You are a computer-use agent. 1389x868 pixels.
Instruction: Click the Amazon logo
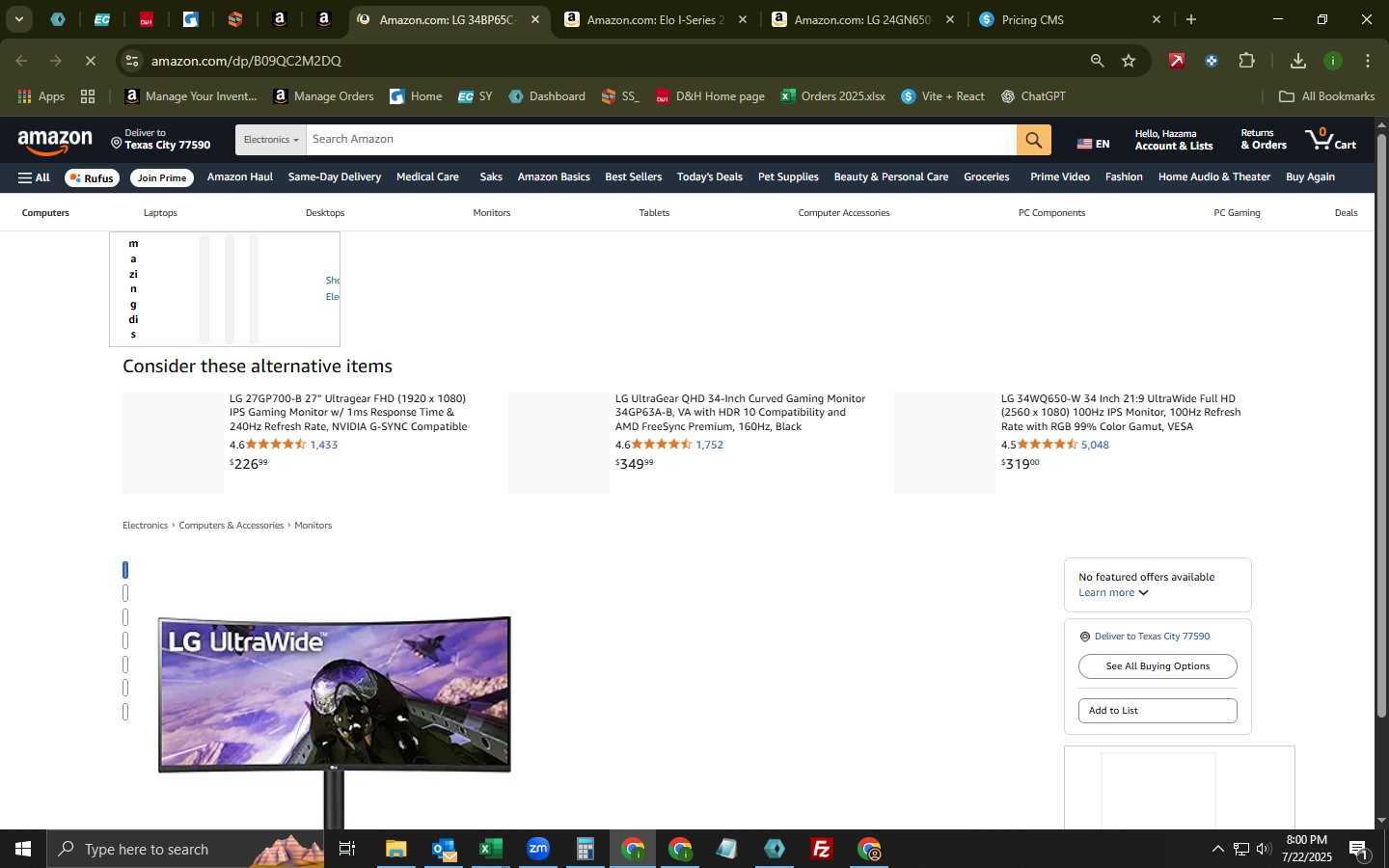point(55,143)
